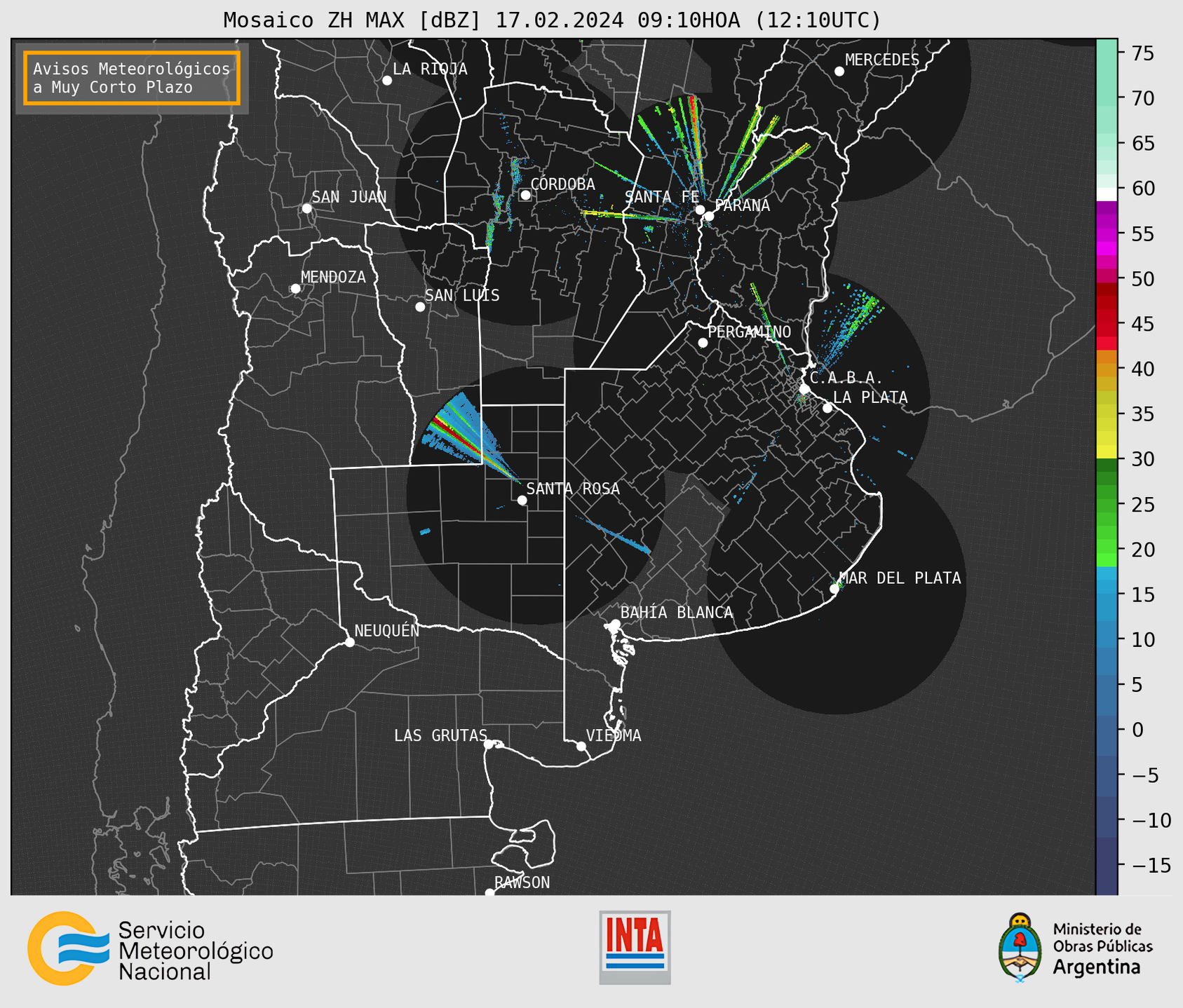Screen dimensions: 1183x1008
Task: Click the INTA logo
Action: (x=635, y=947)
